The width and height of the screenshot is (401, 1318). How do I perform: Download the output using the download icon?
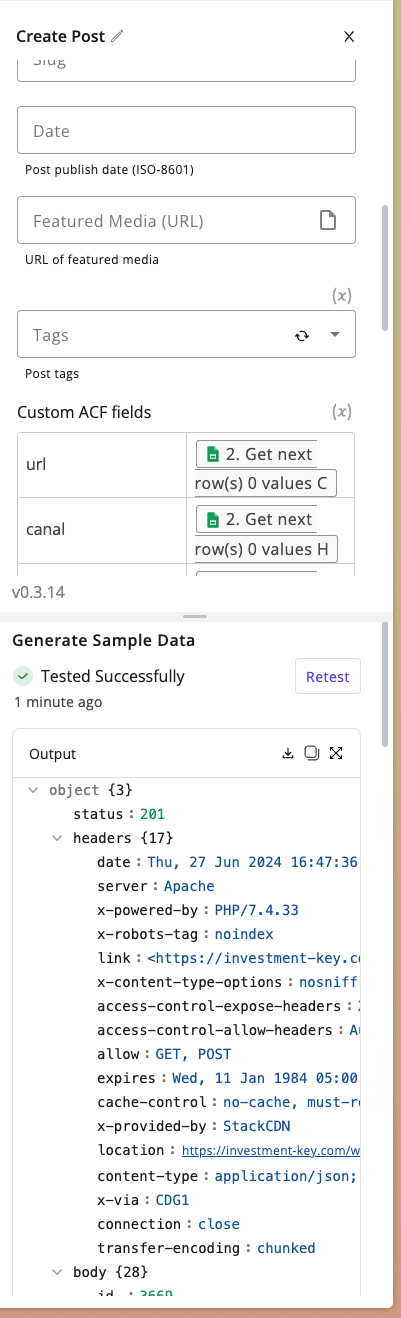tap(289, 753)
